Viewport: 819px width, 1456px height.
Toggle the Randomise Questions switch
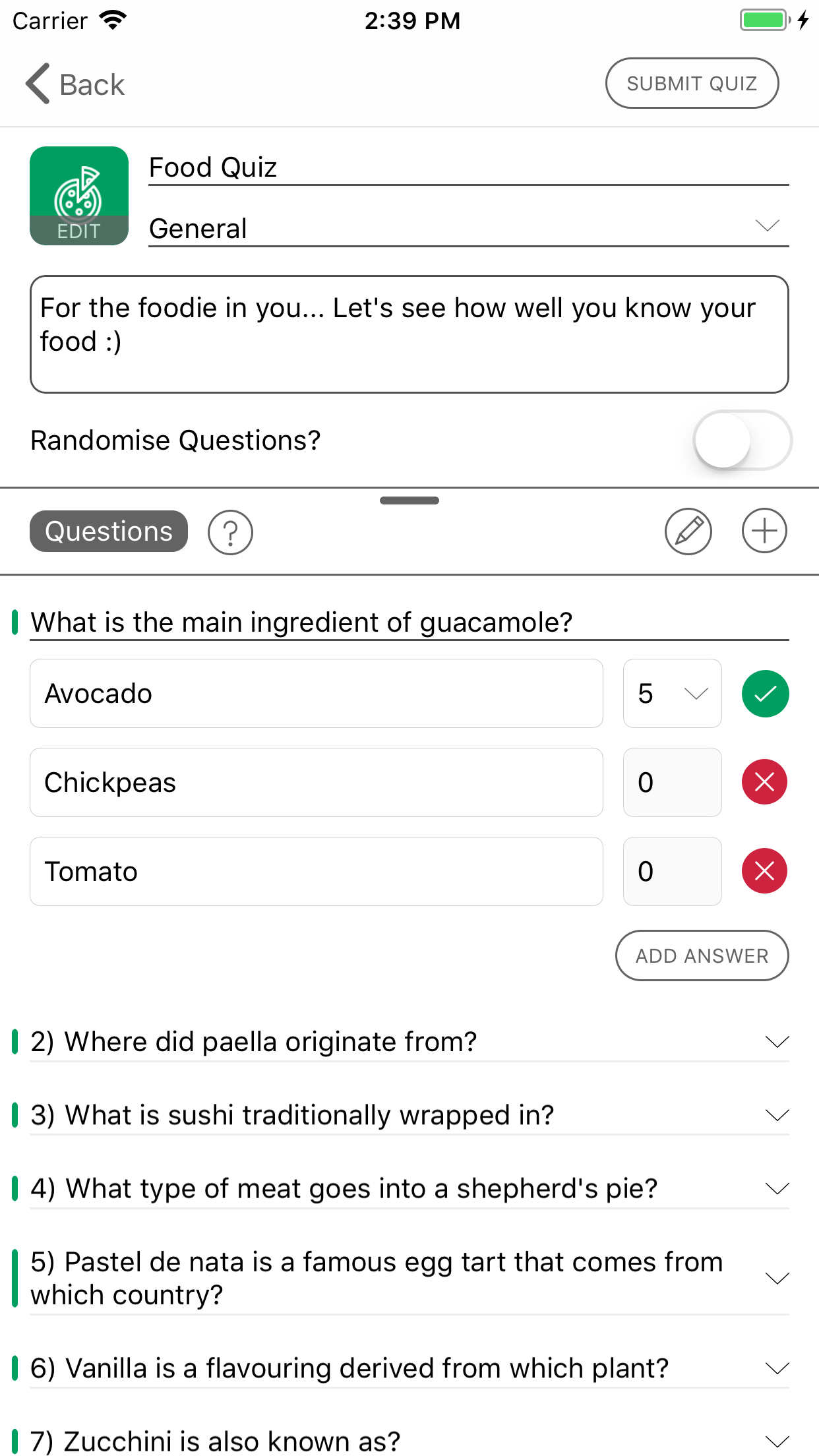click(x=742, y=440)
